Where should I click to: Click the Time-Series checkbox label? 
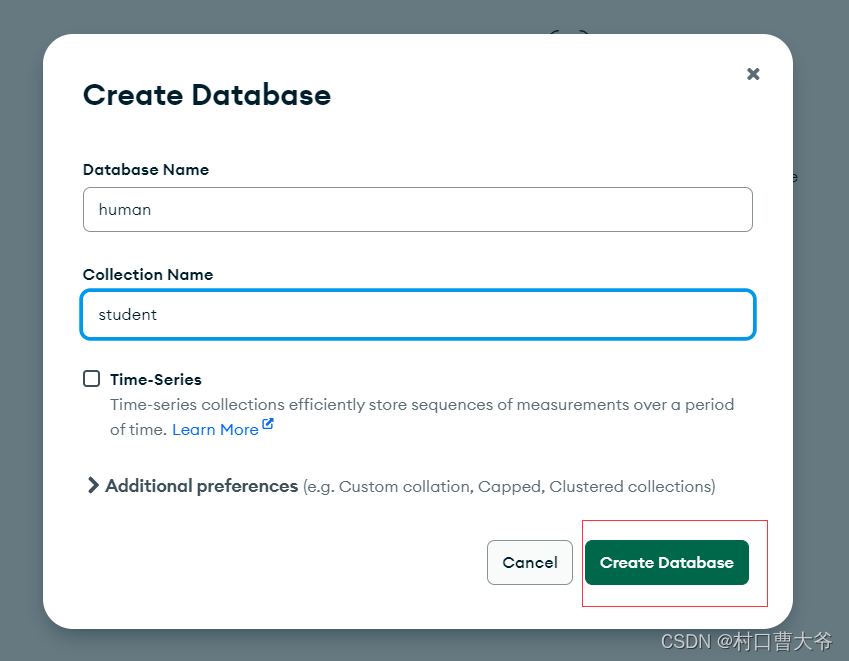(x=155, y=380)
